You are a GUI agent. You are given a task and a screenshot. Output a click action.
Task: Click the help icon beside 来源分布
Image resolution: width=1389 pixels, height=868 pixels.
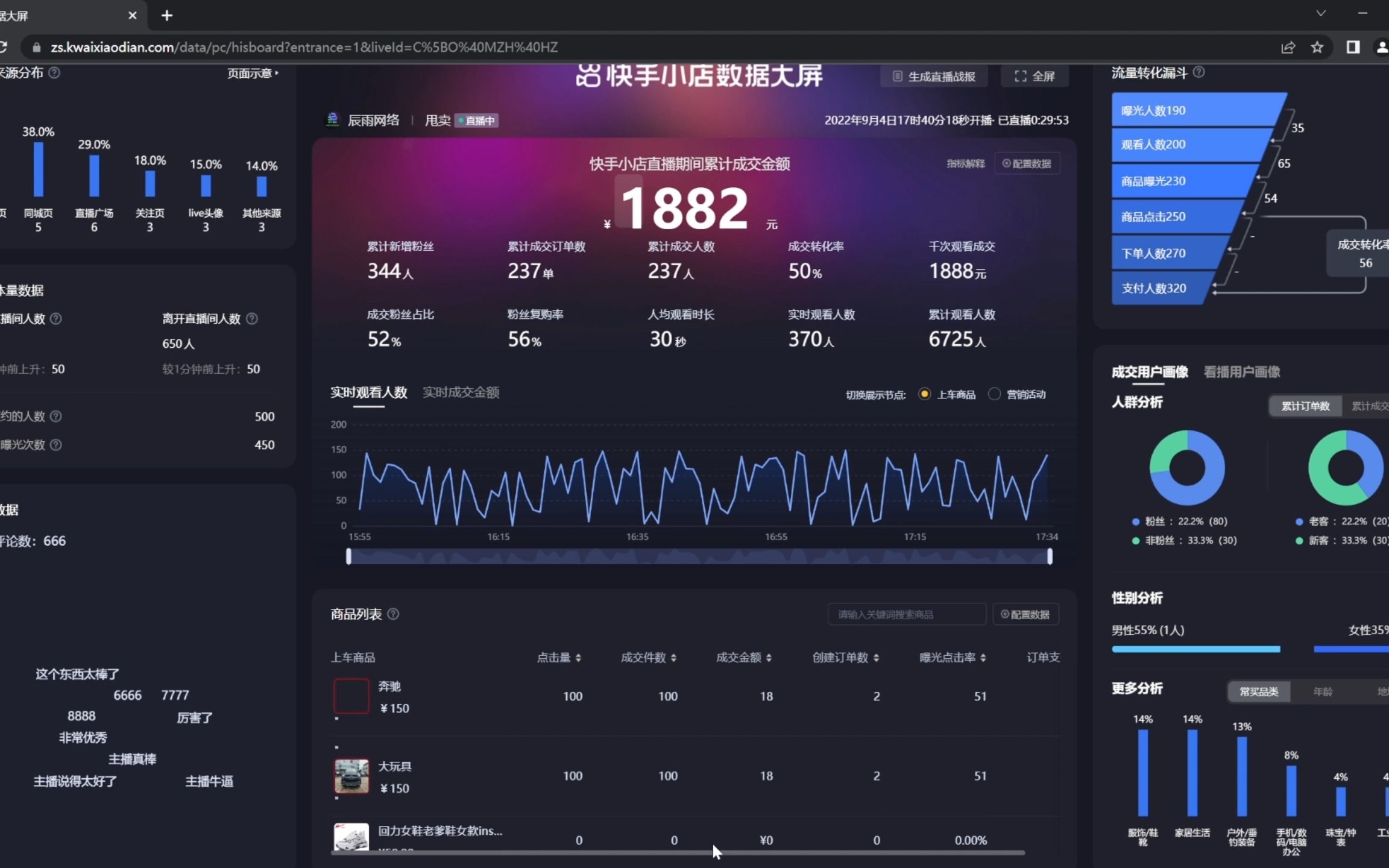[54, 73]
